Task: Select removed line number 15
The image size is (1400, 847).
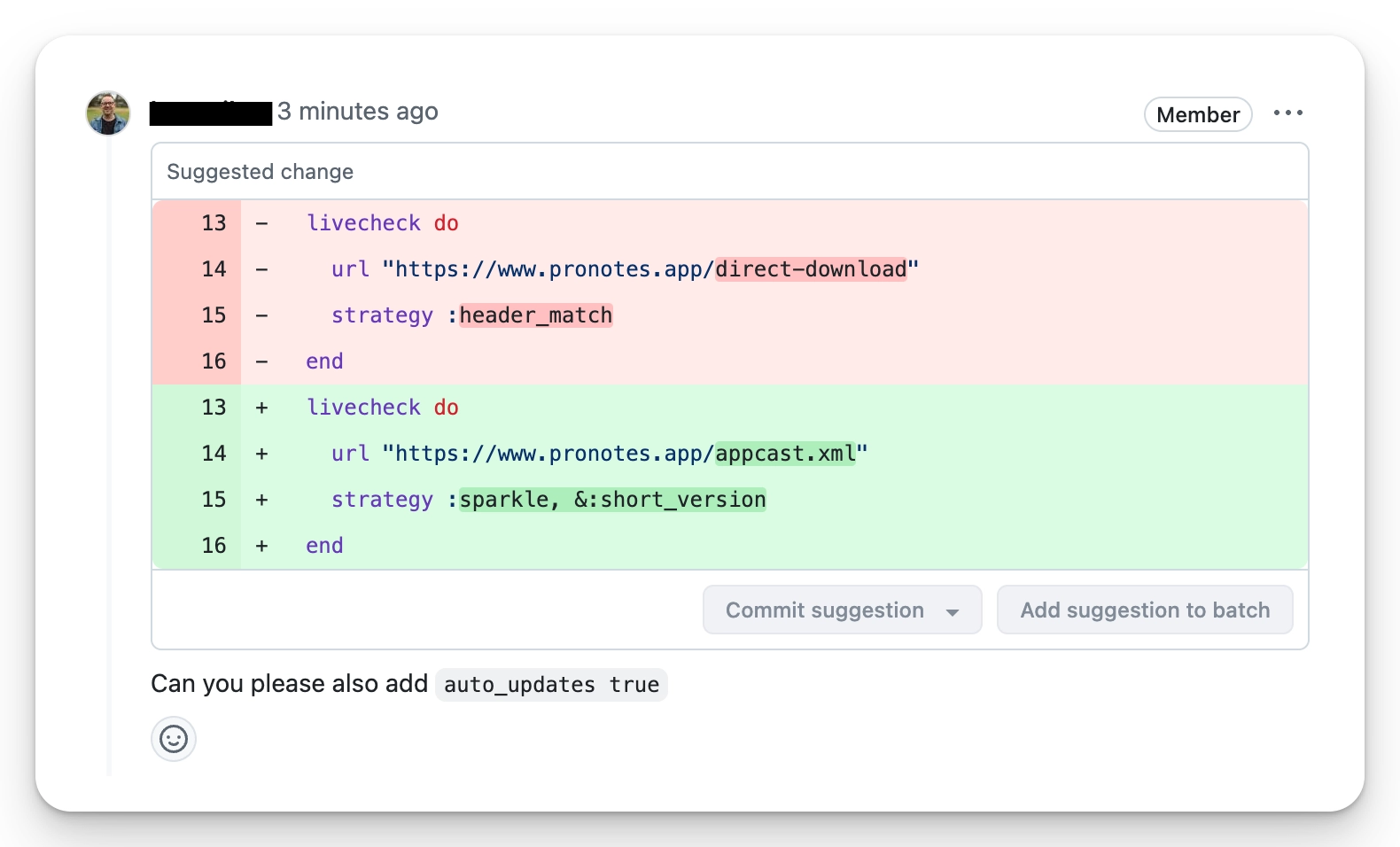Action: pos(214,315)
